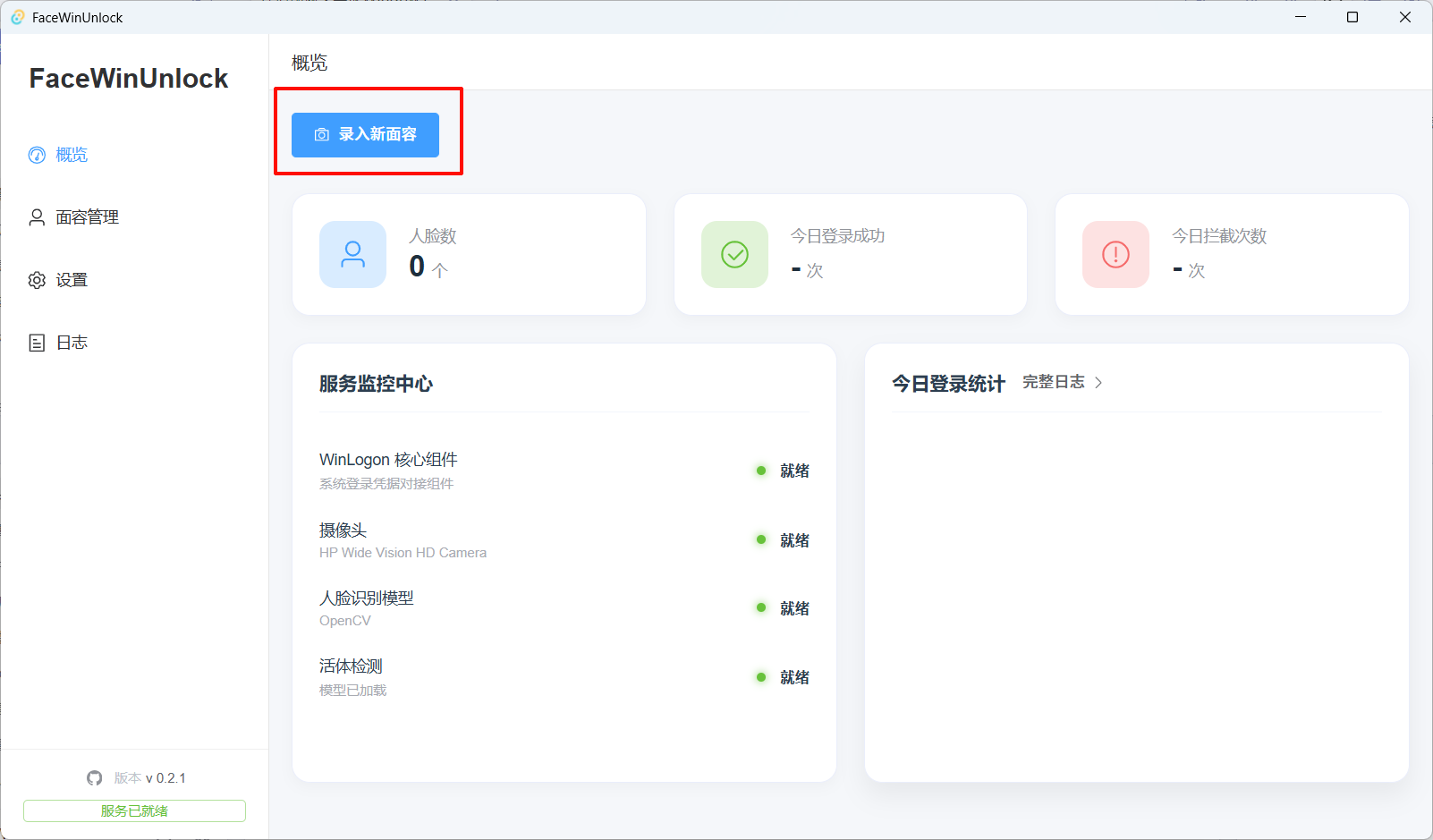Click the 系统登录凭据对接组件 subtitle
Viewport: 1433px width, 840px height.
click(x=386, y=484)
